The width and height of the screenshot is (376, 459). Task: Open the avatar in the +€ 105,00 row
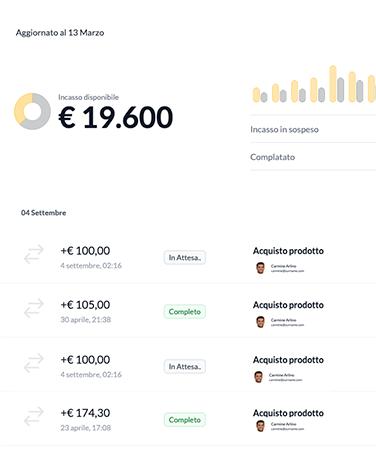pyautogui.click(x=260, y=322)
